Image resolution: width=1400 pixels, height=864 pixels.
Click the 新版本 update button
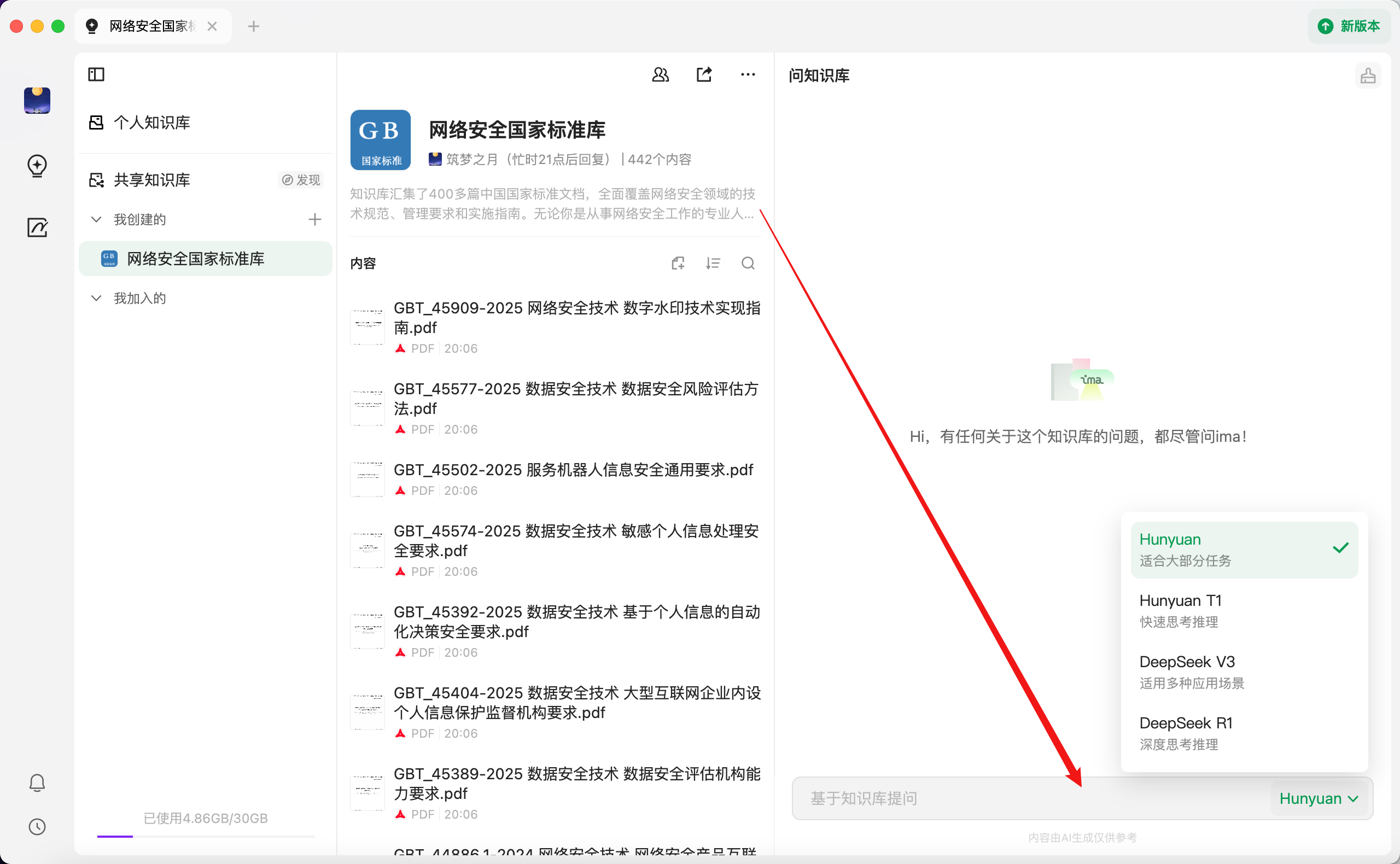pyautogui.click(x=1349, y=26)
